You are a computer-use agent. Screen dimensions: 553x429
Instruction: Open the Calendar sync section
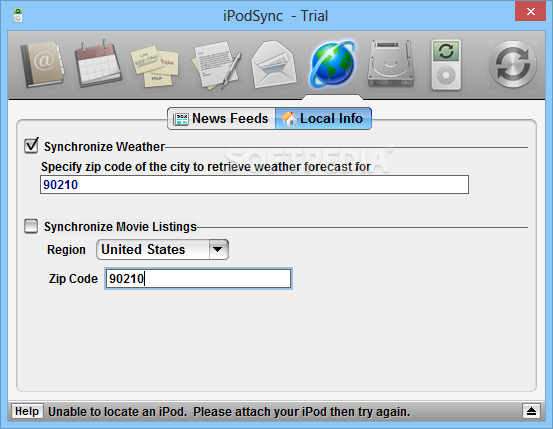98,64
